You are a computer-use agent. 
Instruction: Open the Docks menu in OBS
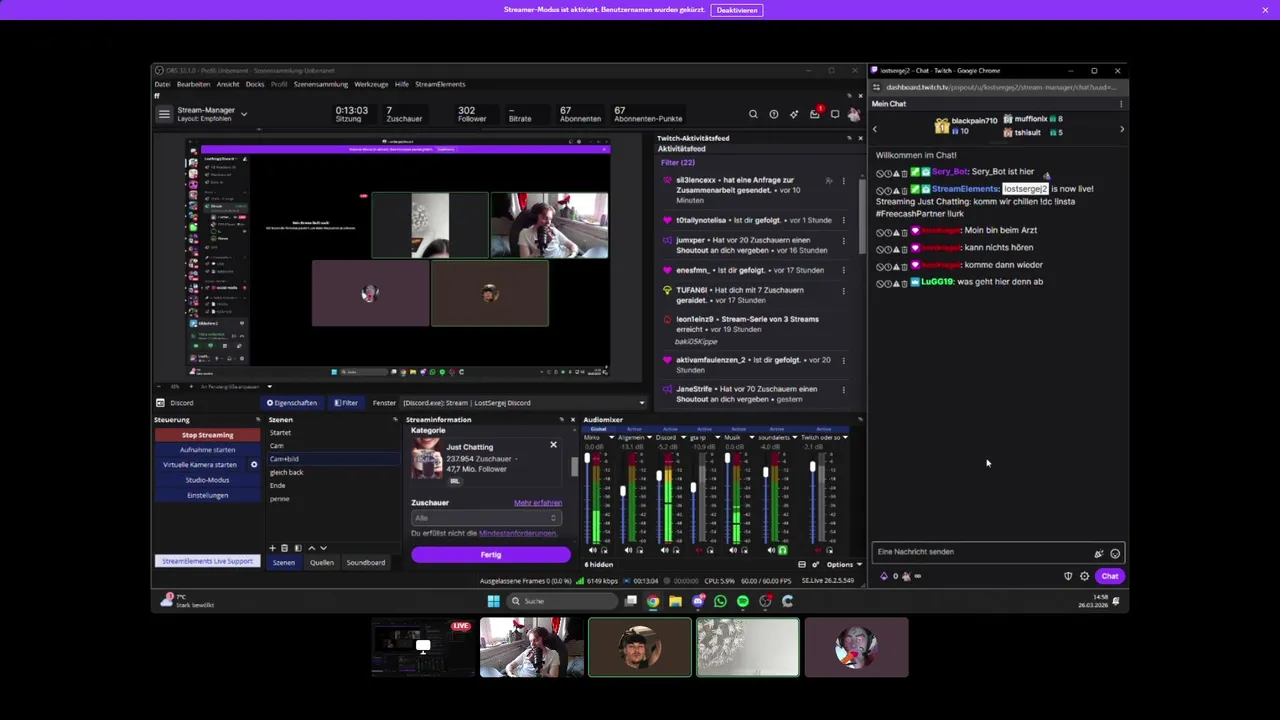[x=255, y=84]
